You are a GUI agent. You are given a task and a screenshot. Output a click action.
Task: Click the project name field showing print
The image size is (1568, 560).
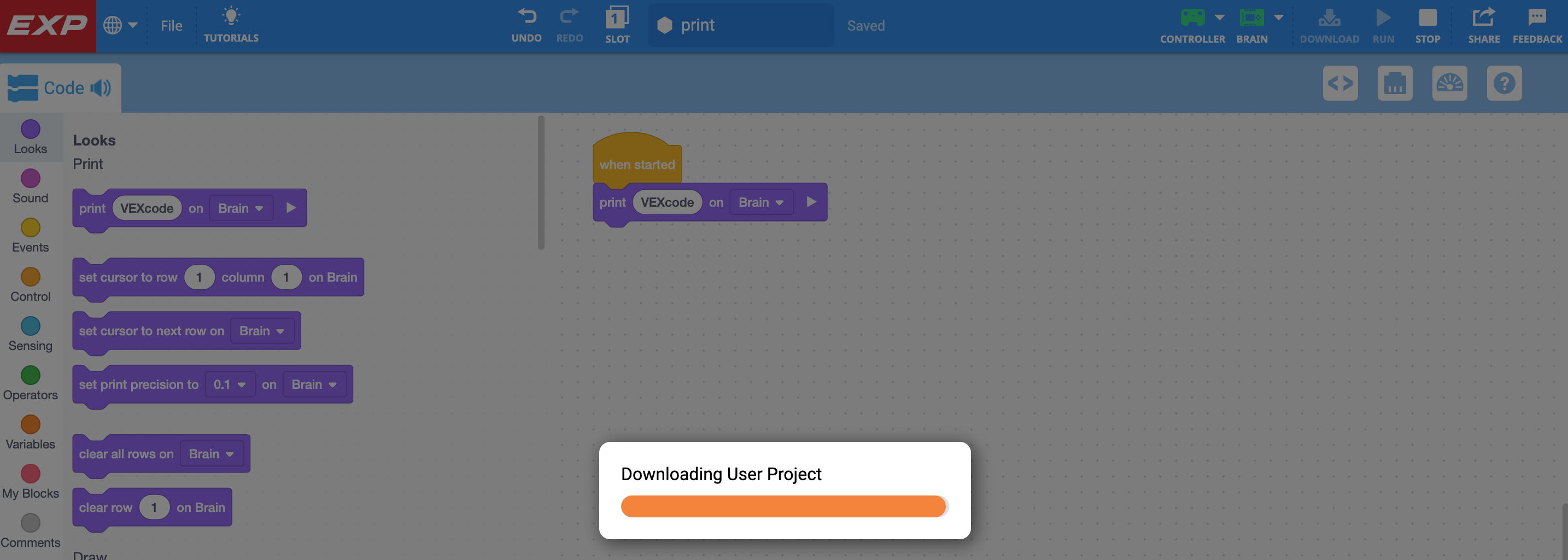pyautogui.click(x=740, y=25)
